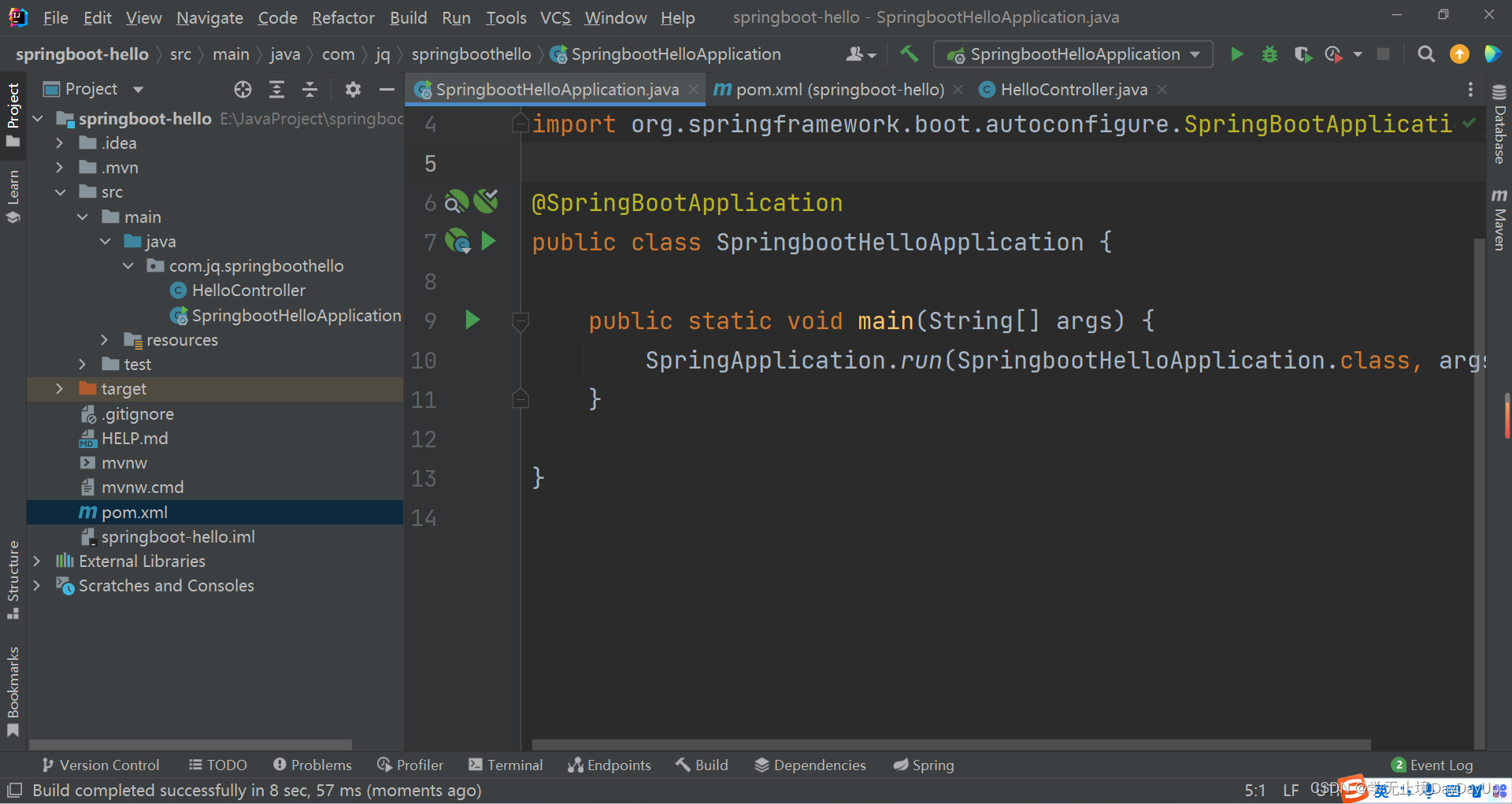Toggle tool window bars icon in status bar
Viewport: 1512px width, 804px height.
pyautogui.click(x=14, y=790)
